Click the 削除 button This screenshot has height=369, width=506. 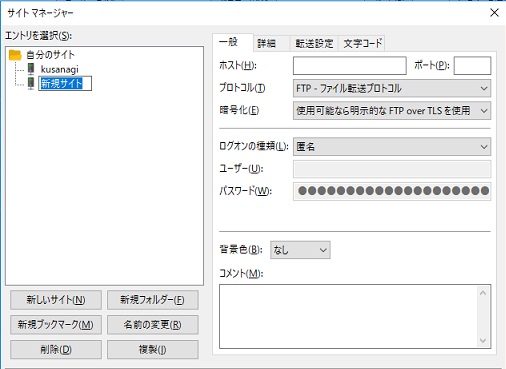[56, 349]
